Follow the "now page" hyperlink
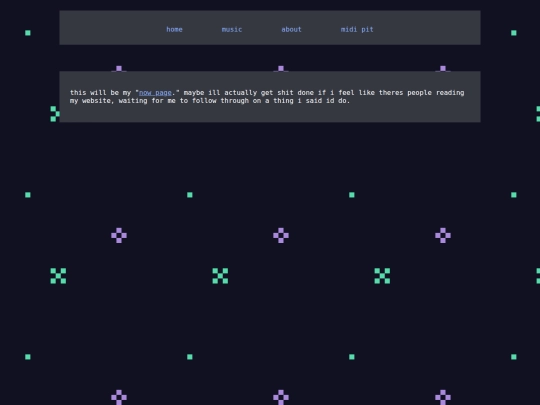The image size is (540, 405). click(x=155, y=93)
